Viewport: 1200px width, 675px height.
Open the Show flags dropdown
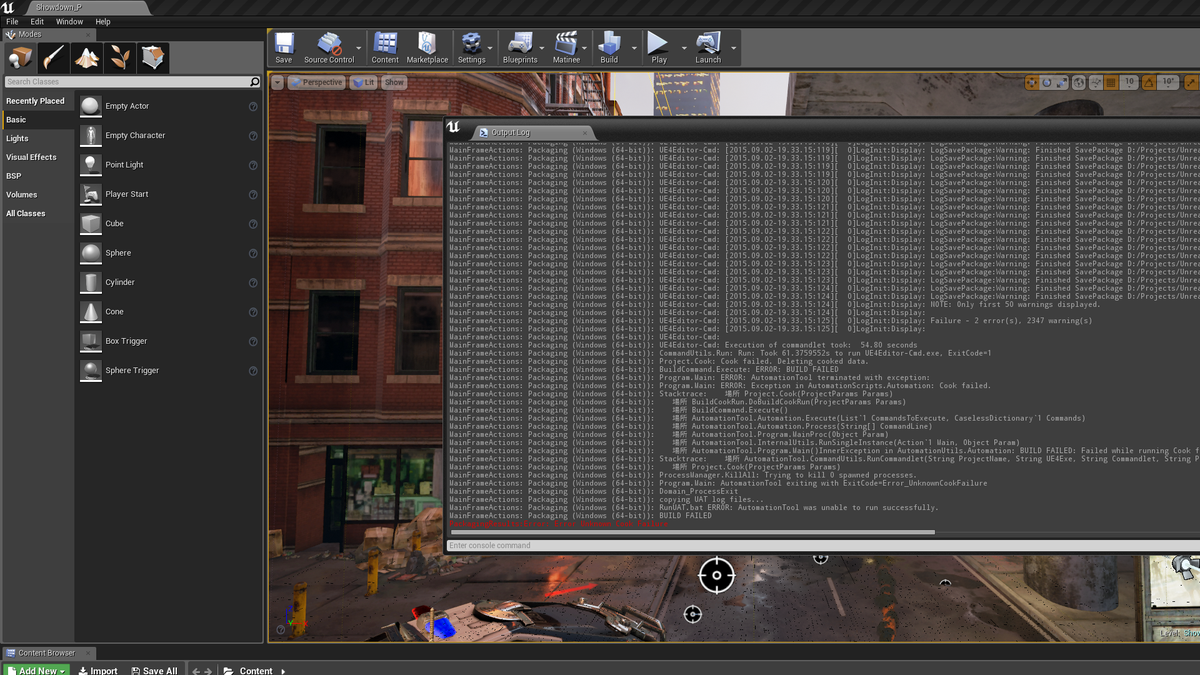point(395,82)
